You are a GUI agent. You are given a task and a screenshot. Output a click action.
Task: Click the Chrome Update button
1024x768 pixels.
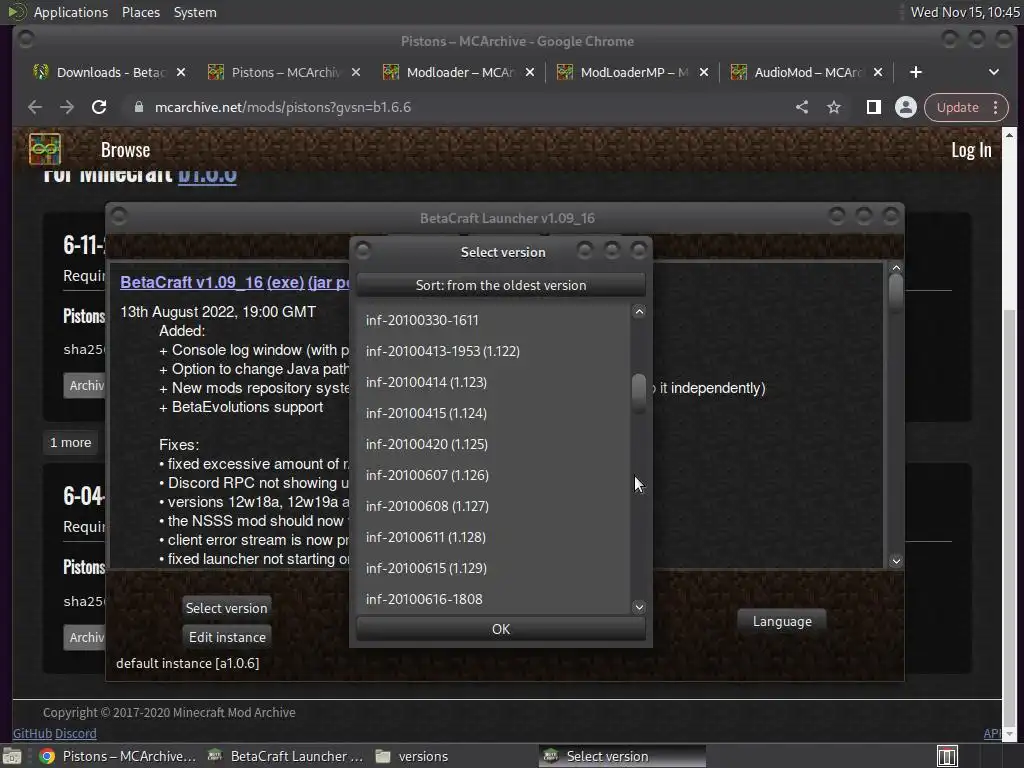(x=957, y=107)
